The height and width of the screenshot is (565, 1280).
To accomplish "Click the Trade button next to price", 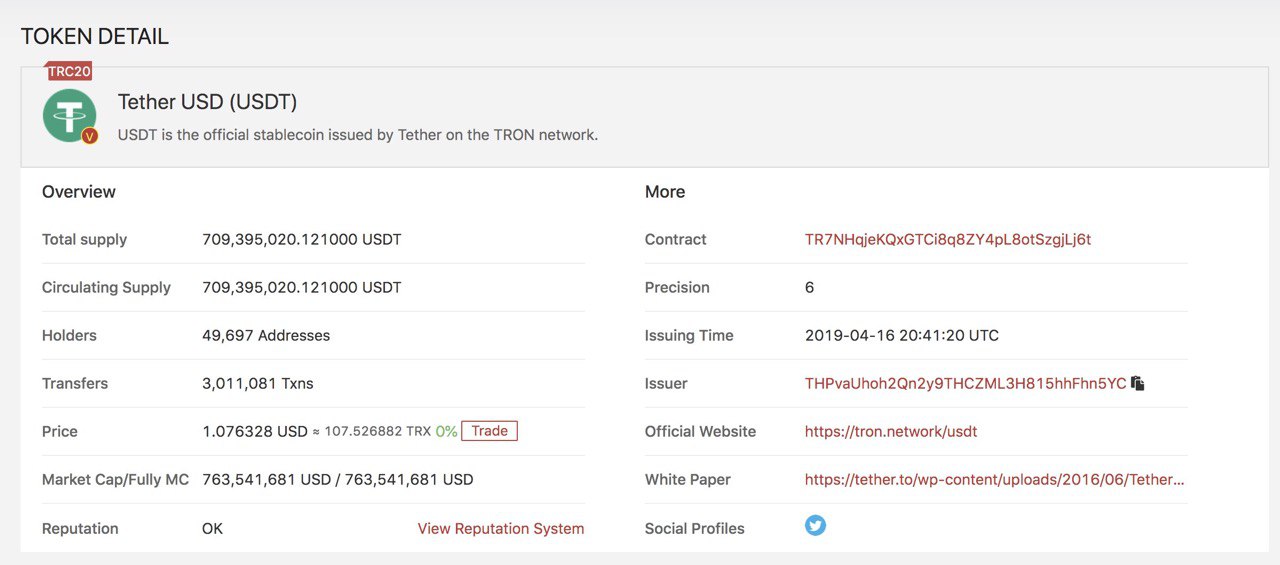I will [x=490, y=431].
